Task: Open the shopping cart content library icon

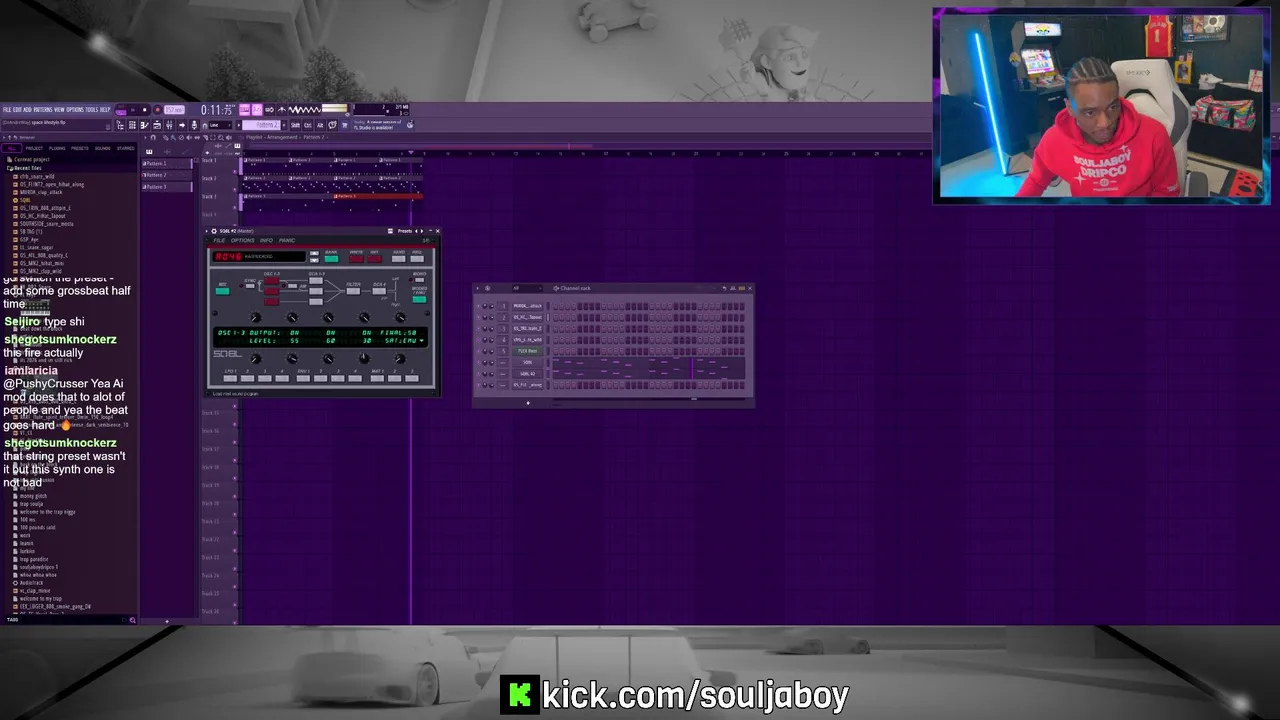Action: [x=344, y=125]
